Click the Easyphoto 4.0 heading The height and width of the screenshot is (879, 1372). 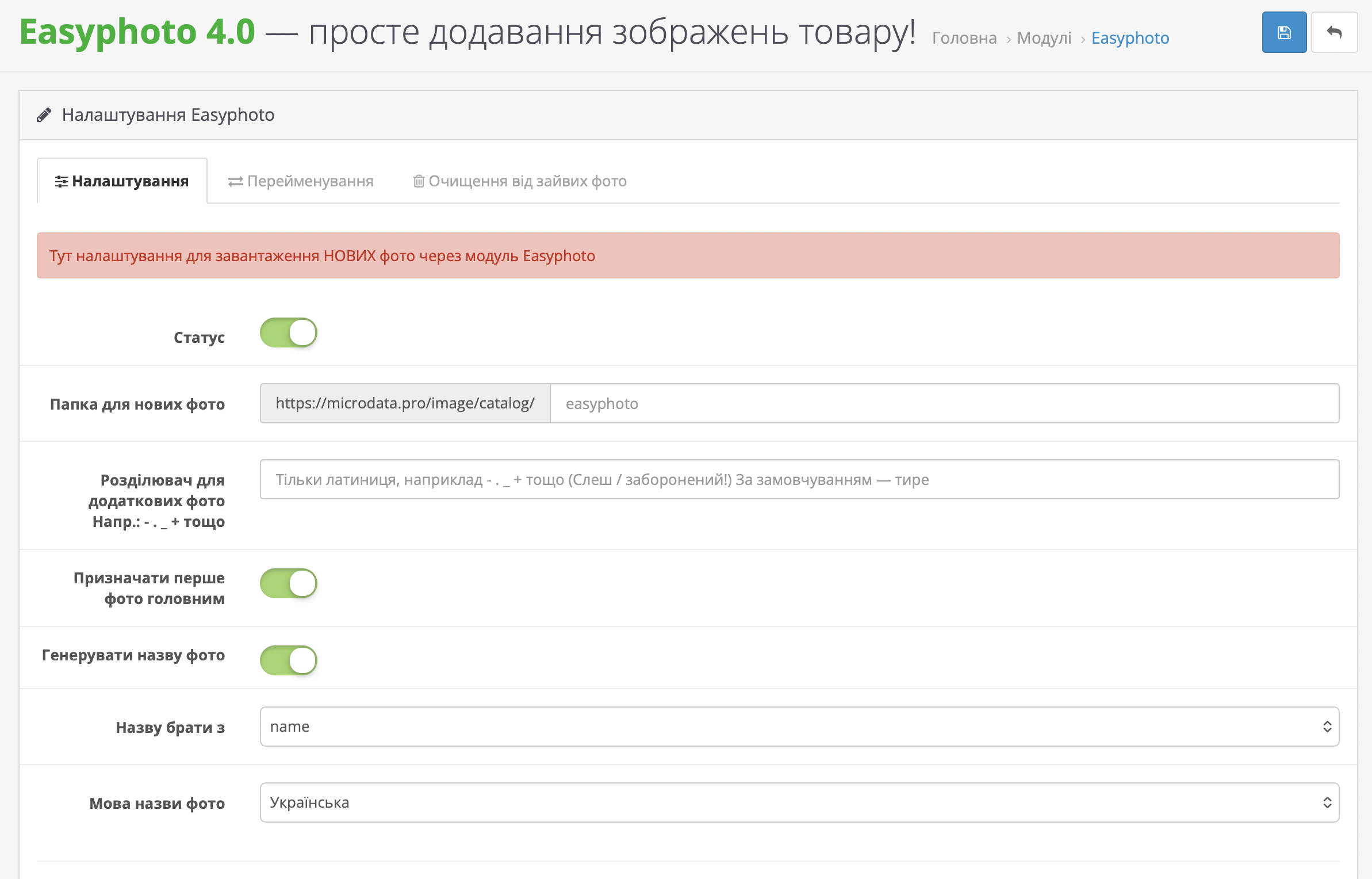coord(137,32)
